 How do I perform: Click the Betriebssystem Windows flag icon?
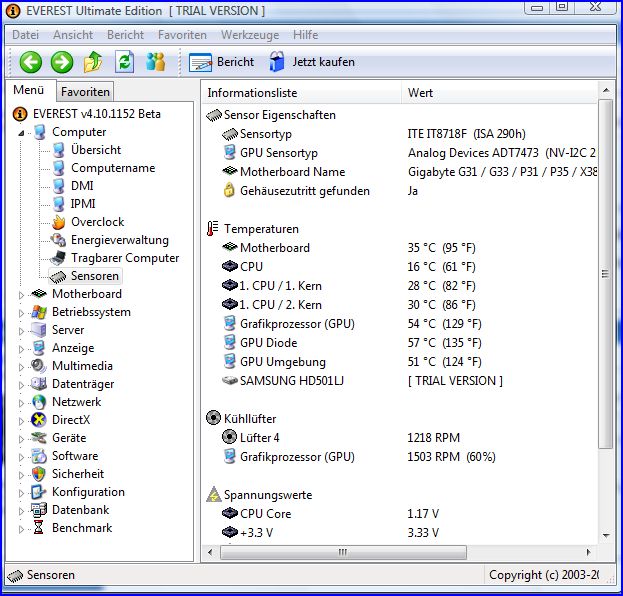point(39,312)
